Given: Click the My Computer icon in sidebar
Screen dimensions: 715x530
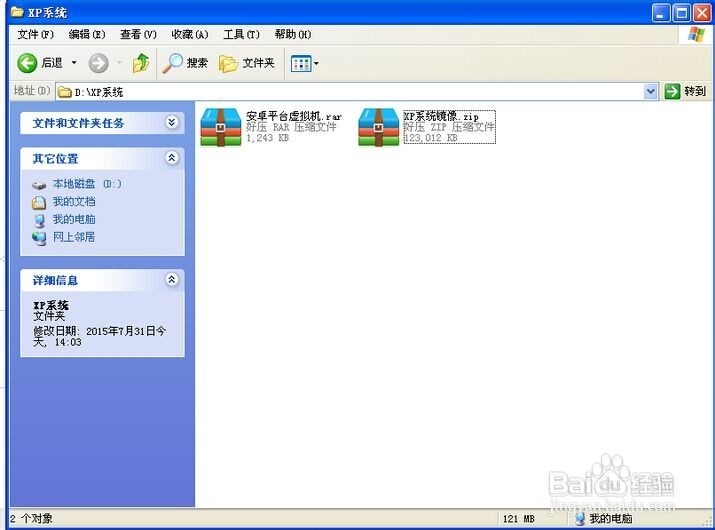Looking at the screenshot, I should click(x=40, y=221).
